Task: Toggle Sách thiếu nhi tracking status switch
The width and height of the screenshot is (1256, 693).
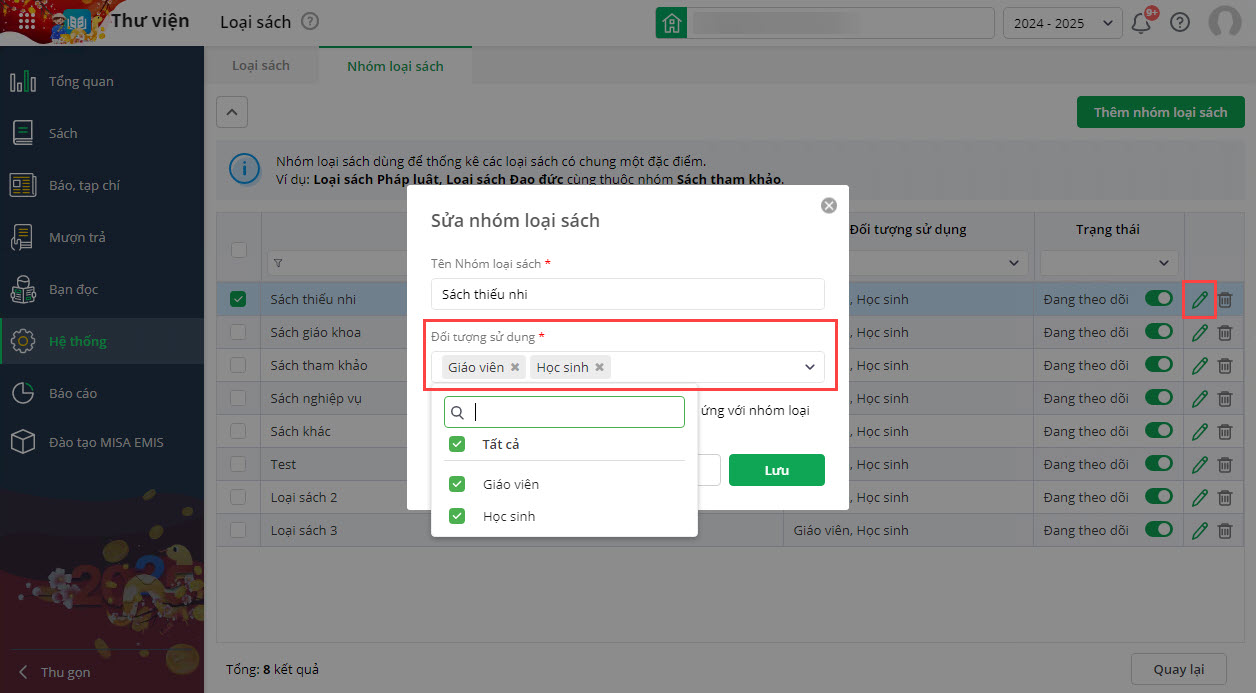Action: pyautogui.click(x=1159, y=299)
